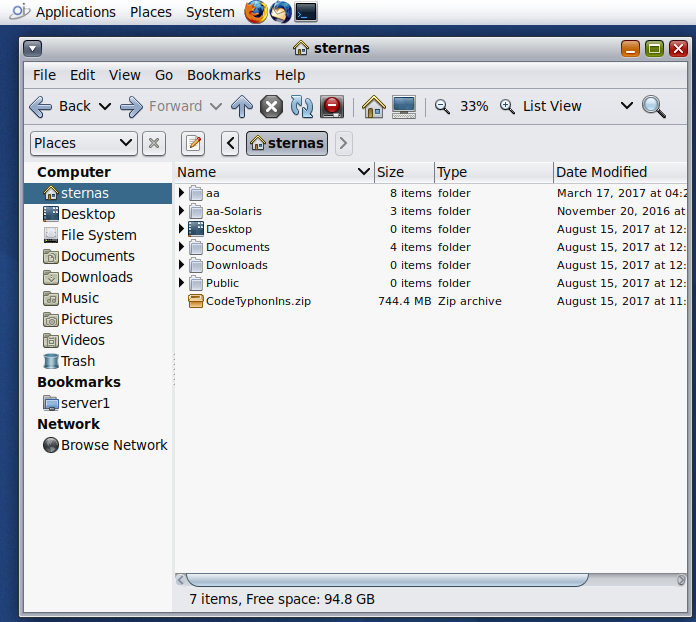Open the System panel menu
The image size is (696, 622).
[x=210, y=12]
